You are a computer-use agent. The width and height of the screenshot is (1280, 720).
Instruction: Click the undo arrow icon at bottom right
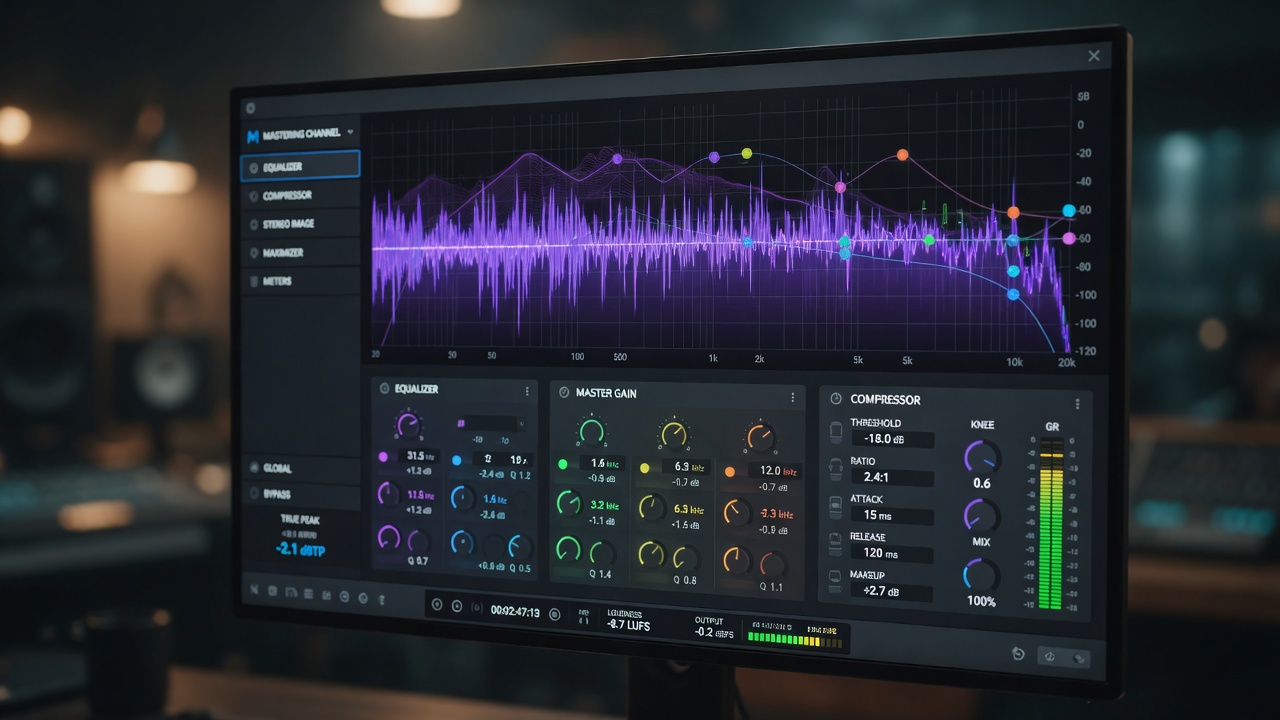pos(1018,653)
